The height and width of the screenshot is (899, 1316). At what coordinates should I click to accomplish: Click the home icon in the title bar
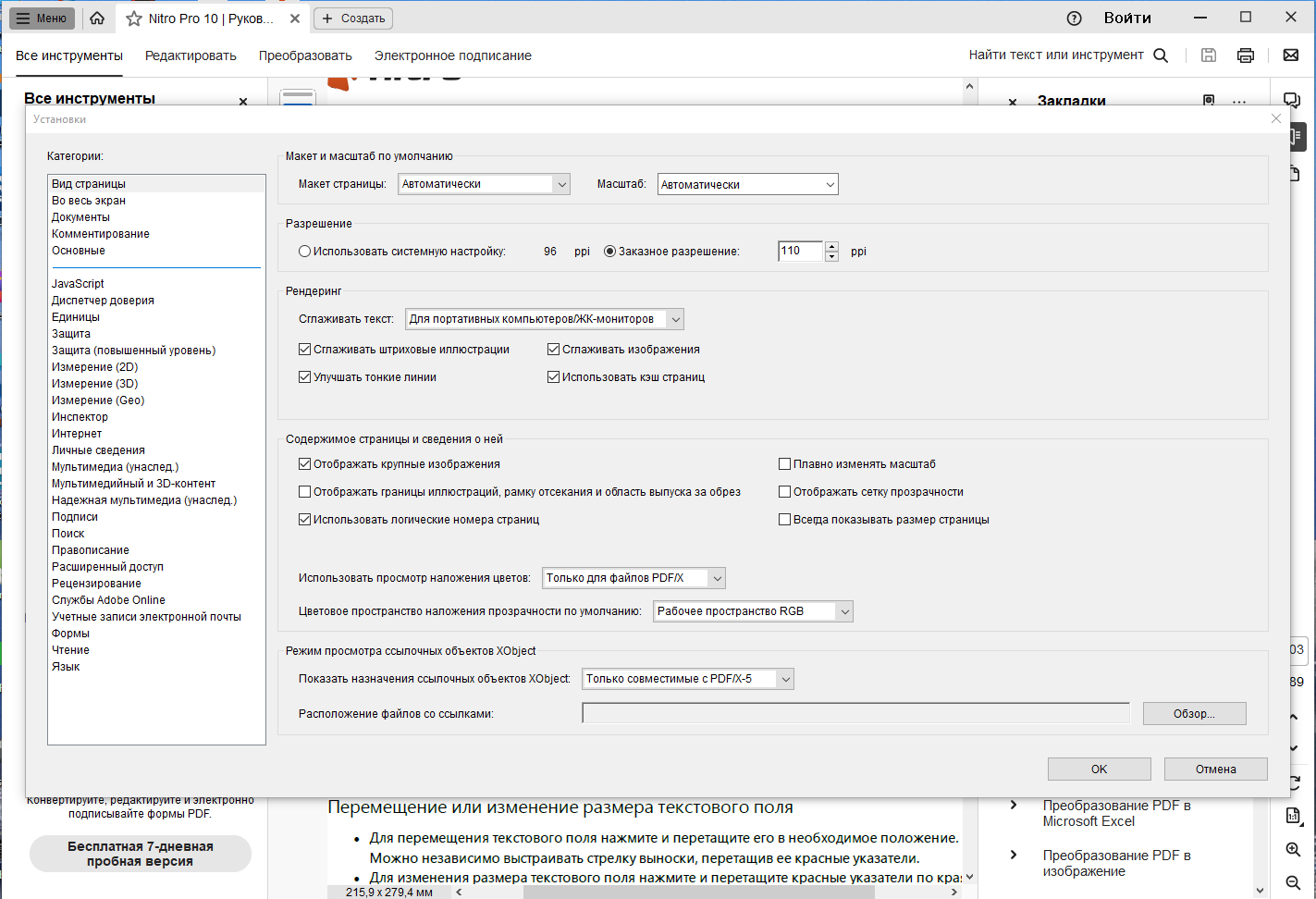click(97, 18)
